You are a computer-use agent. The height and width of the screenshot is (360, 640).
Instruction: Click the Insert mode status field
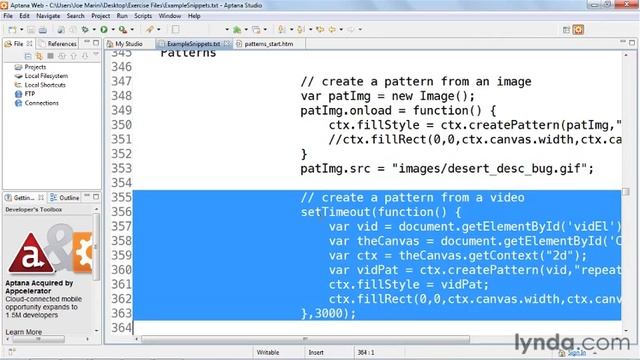[x=316, y=352]
